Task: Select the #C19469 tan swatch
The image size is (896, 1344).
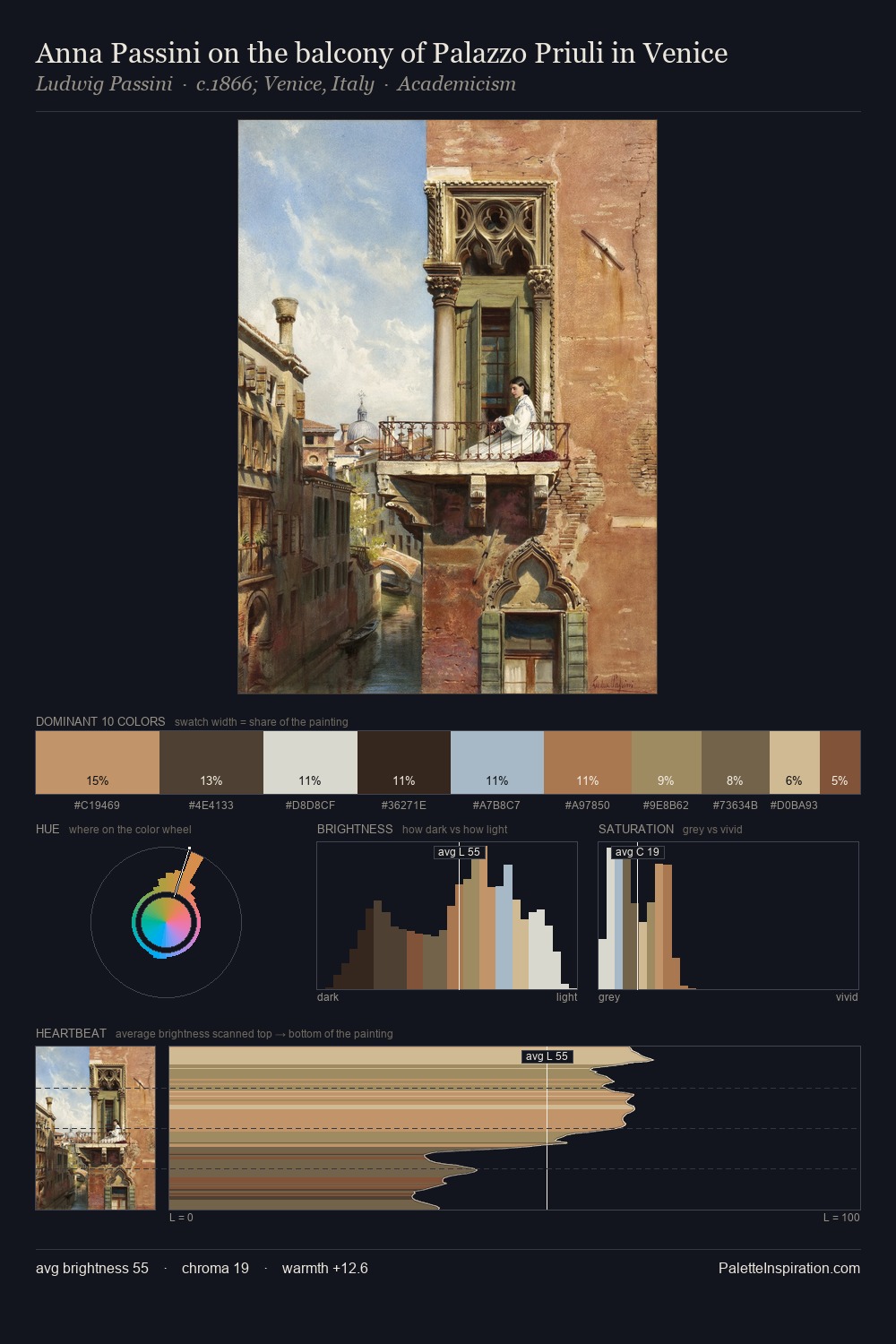Action: [x=98, y=762]
